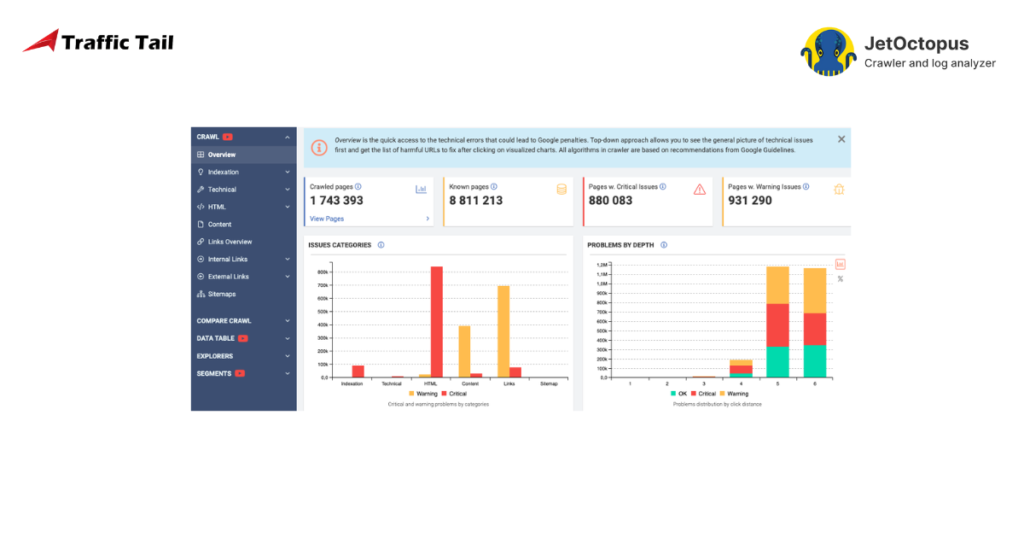Screen dimensions: 1024x538
Task: Select Sitemaps in the sidebar
Action: [221, 294]
